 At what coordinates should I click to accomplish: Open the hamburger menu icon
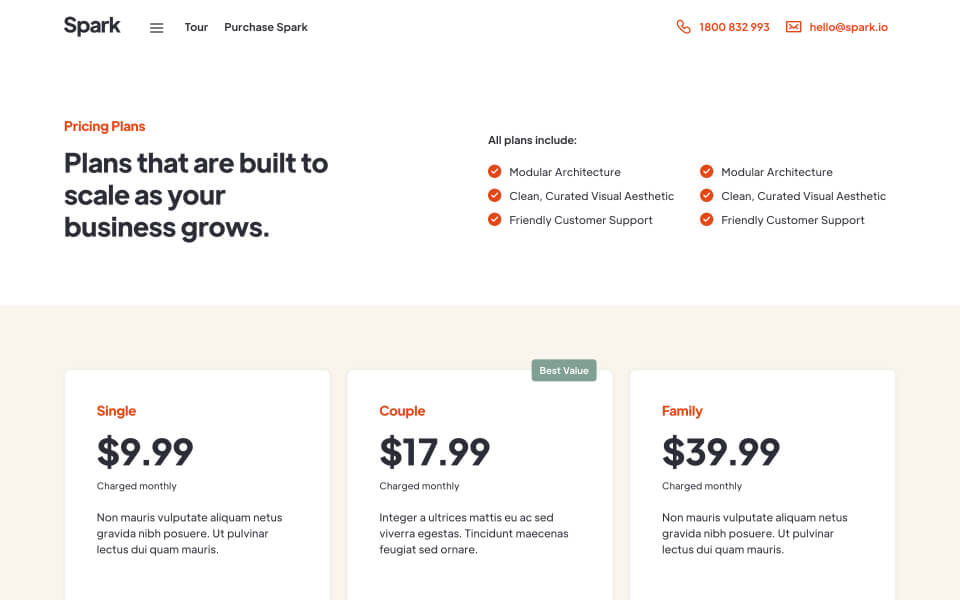(157, 28)
